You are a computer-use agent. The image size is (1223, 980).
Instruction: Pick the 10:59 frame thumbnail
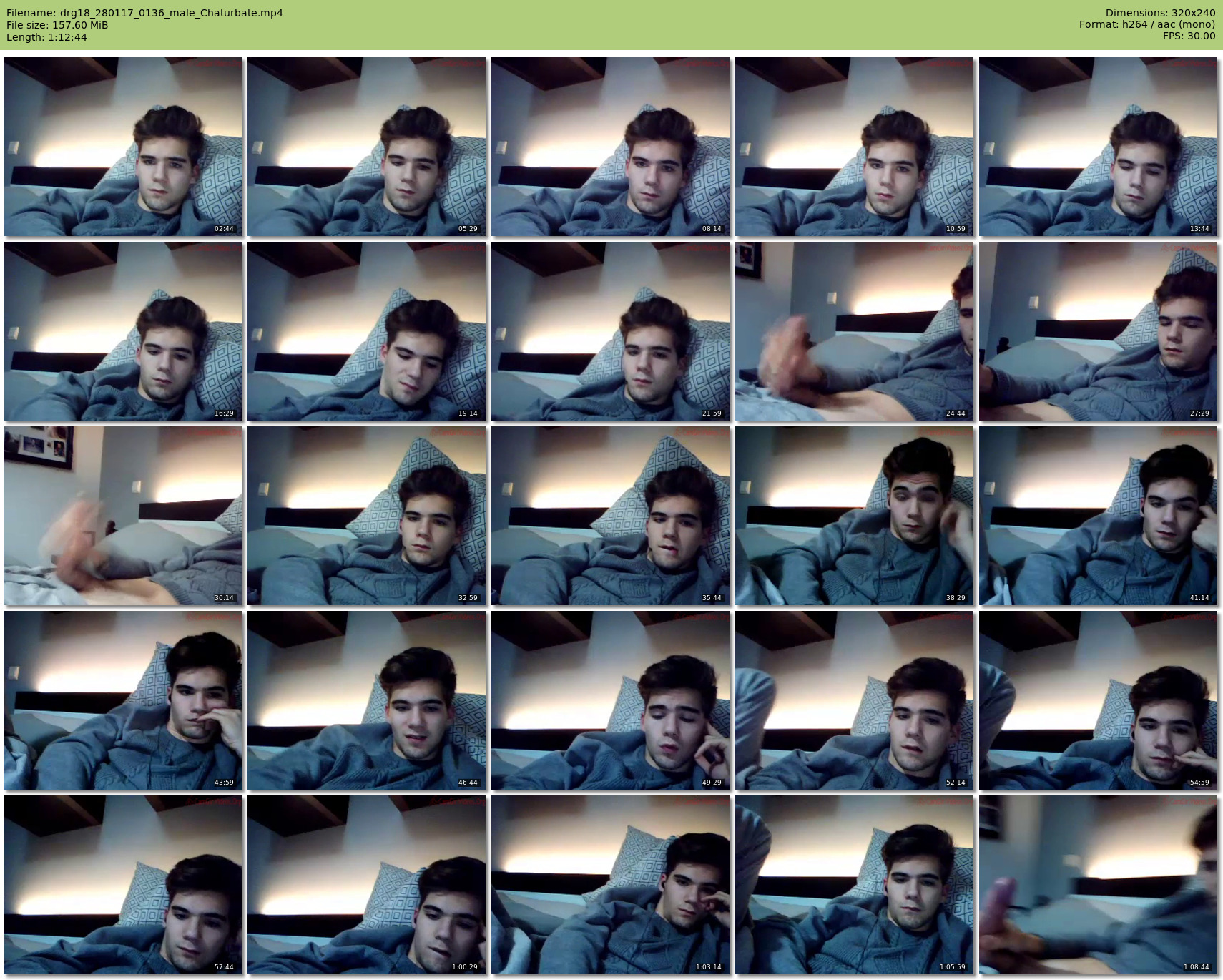coord(854,147)
